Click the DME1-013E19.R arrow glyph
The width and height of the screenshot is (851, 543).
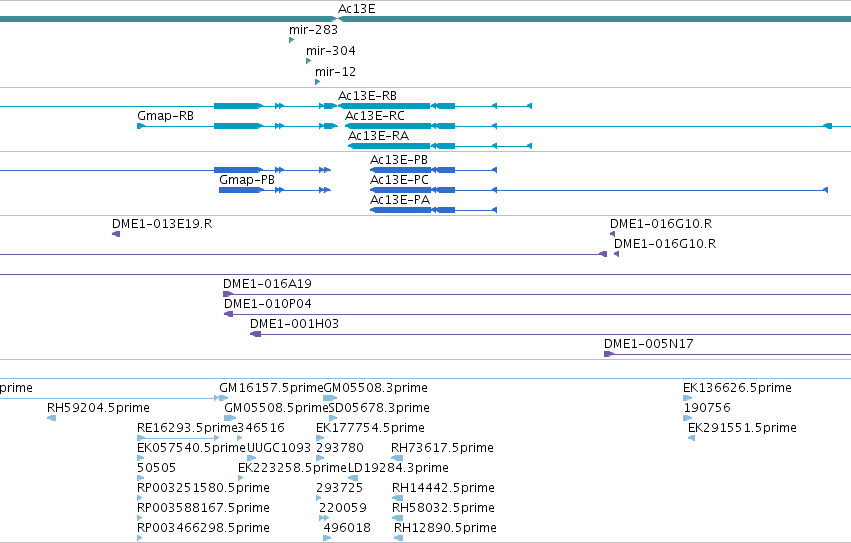click(116, 234)
